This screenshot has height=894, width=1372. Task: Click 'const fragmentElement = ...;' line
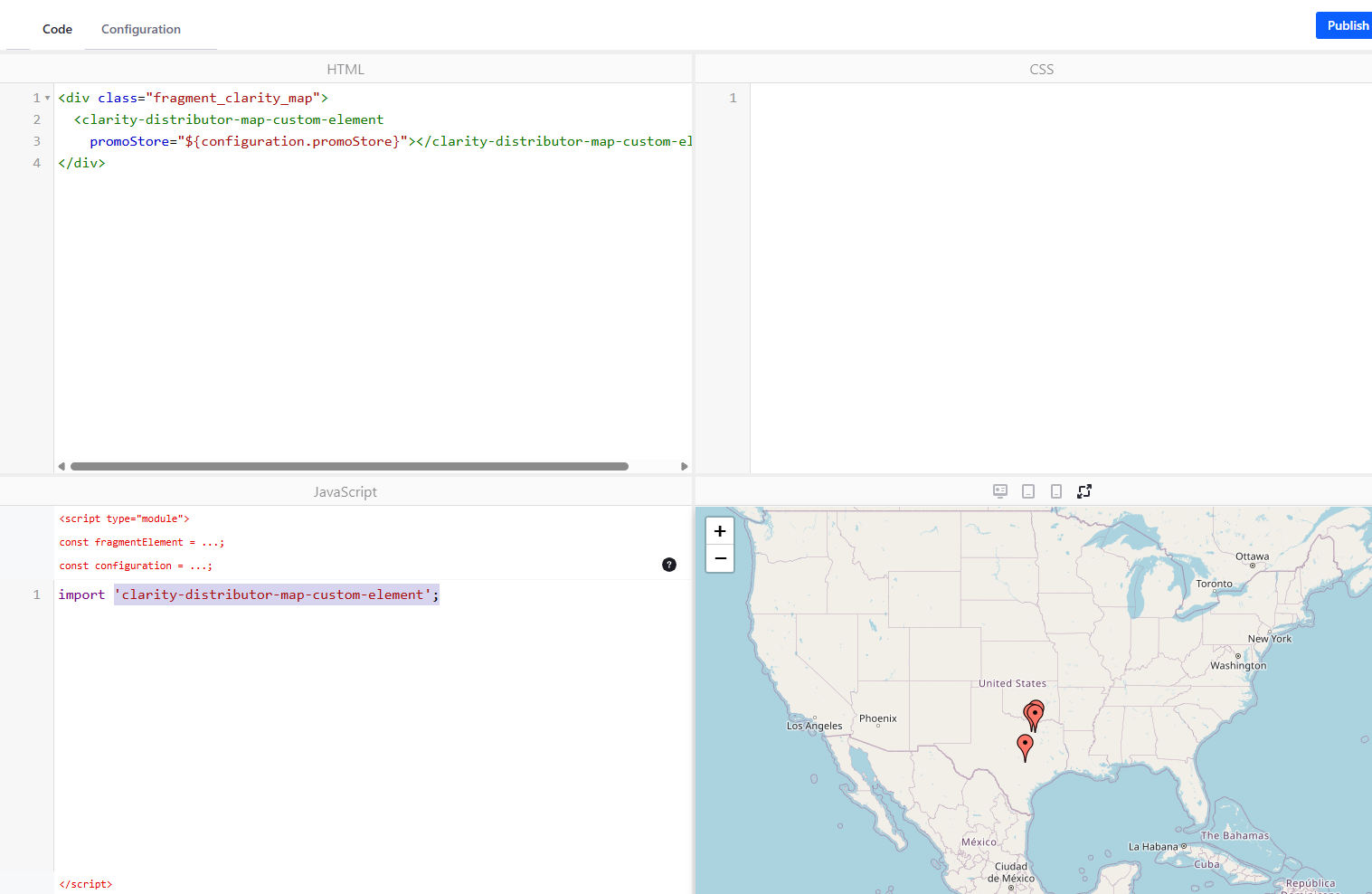click(x=142, y=542)
